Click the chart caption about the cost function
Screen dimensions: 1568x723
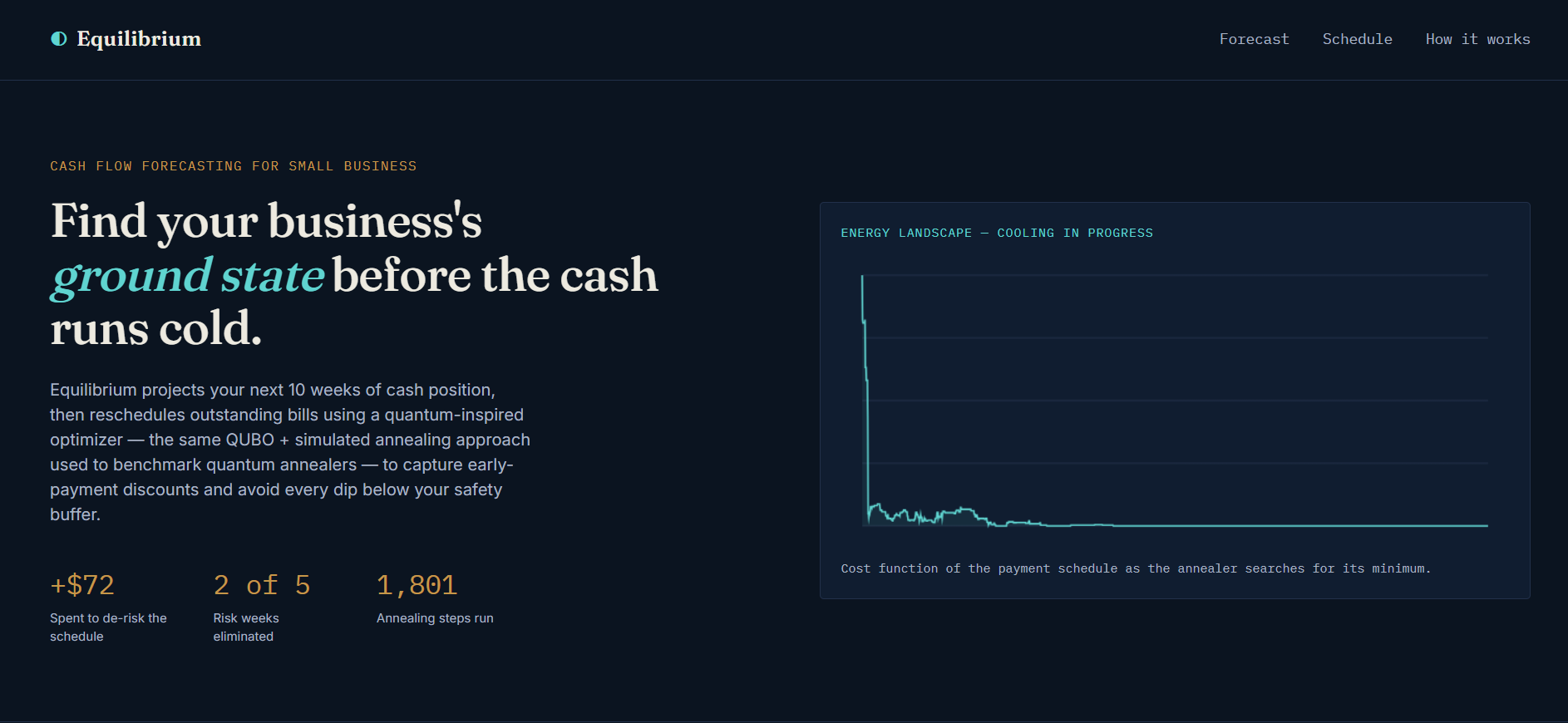tap(1136, 568)
